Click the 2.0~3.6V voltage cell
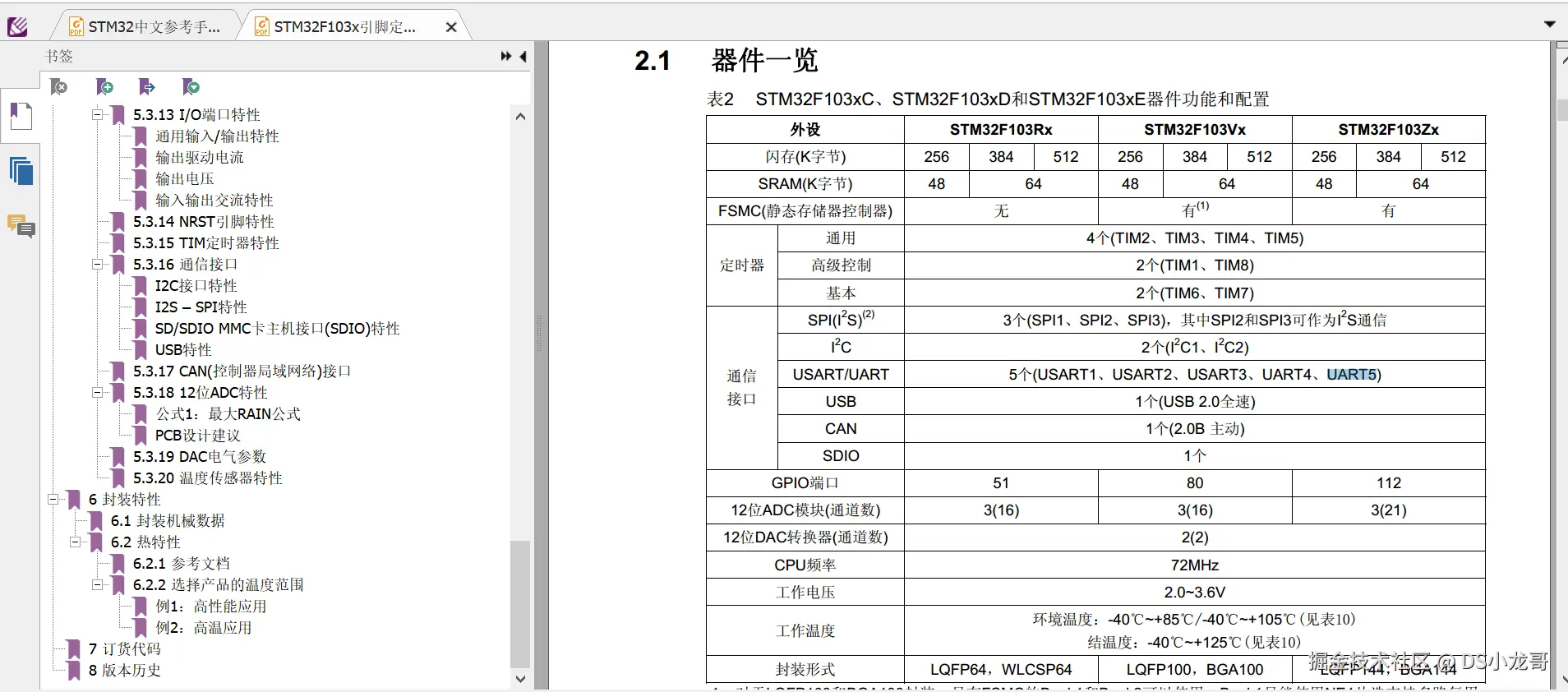This screenshot has height=692, width=1568. click(x=1195, y=593)
